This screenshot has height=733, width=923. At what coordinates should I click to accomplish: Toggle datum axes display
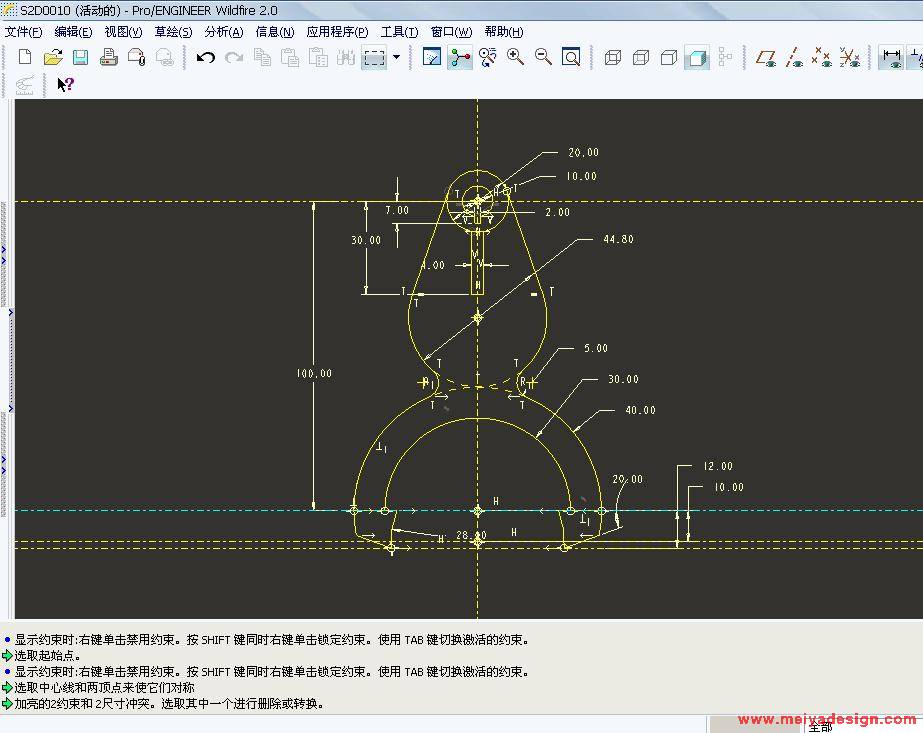point(794,58)
